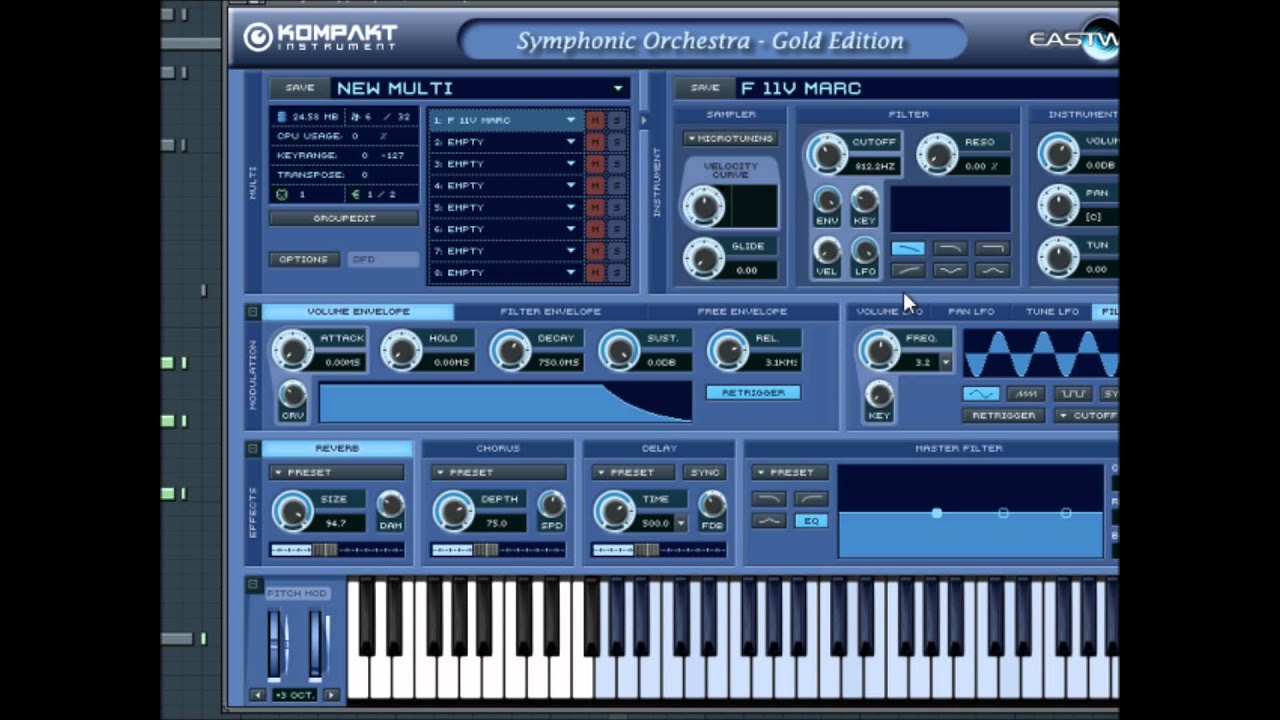Switch to the Volume Envelope tab
This screenshot has height=720, width=1280.
tap(358, 312)
